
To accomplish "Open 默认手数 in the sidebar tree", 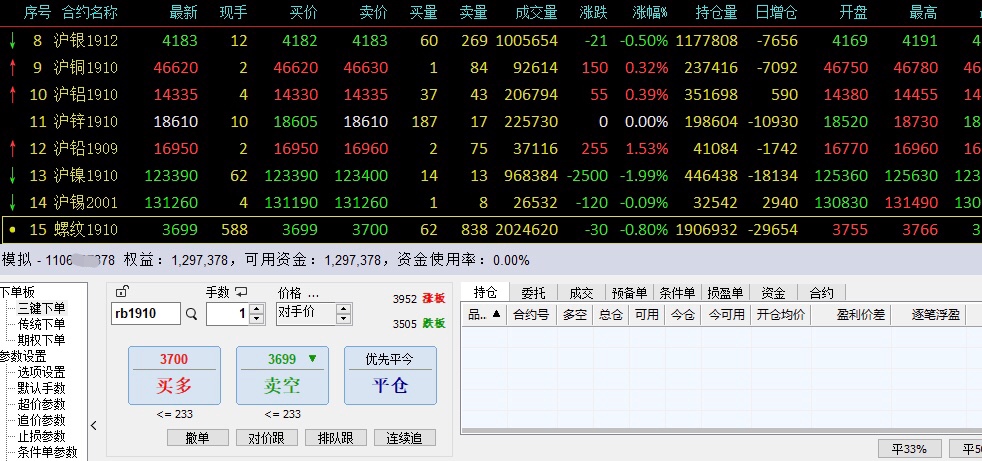I will coord(41,388).
